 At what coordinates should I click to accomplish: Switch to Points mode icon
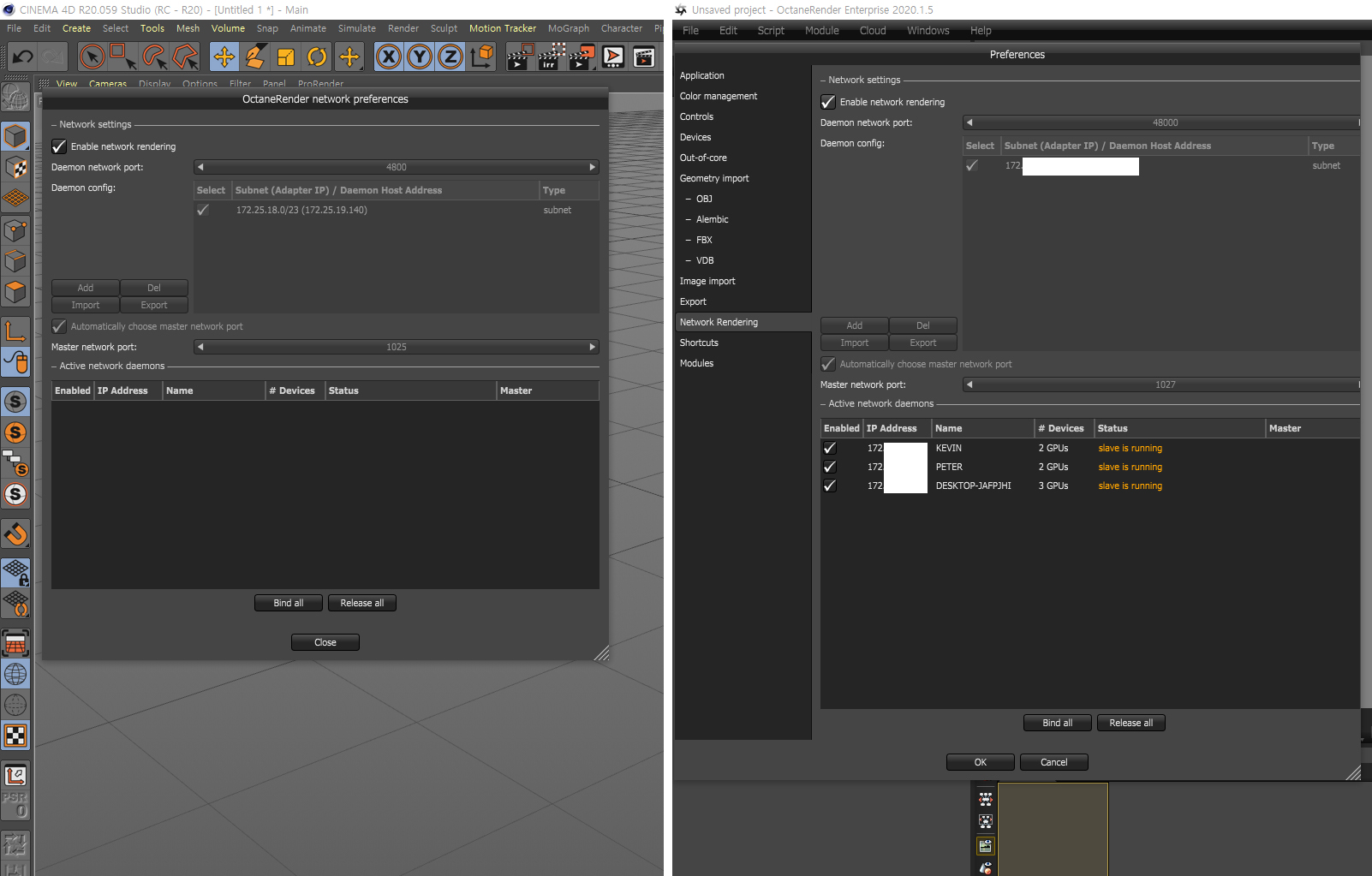(15, 229)
